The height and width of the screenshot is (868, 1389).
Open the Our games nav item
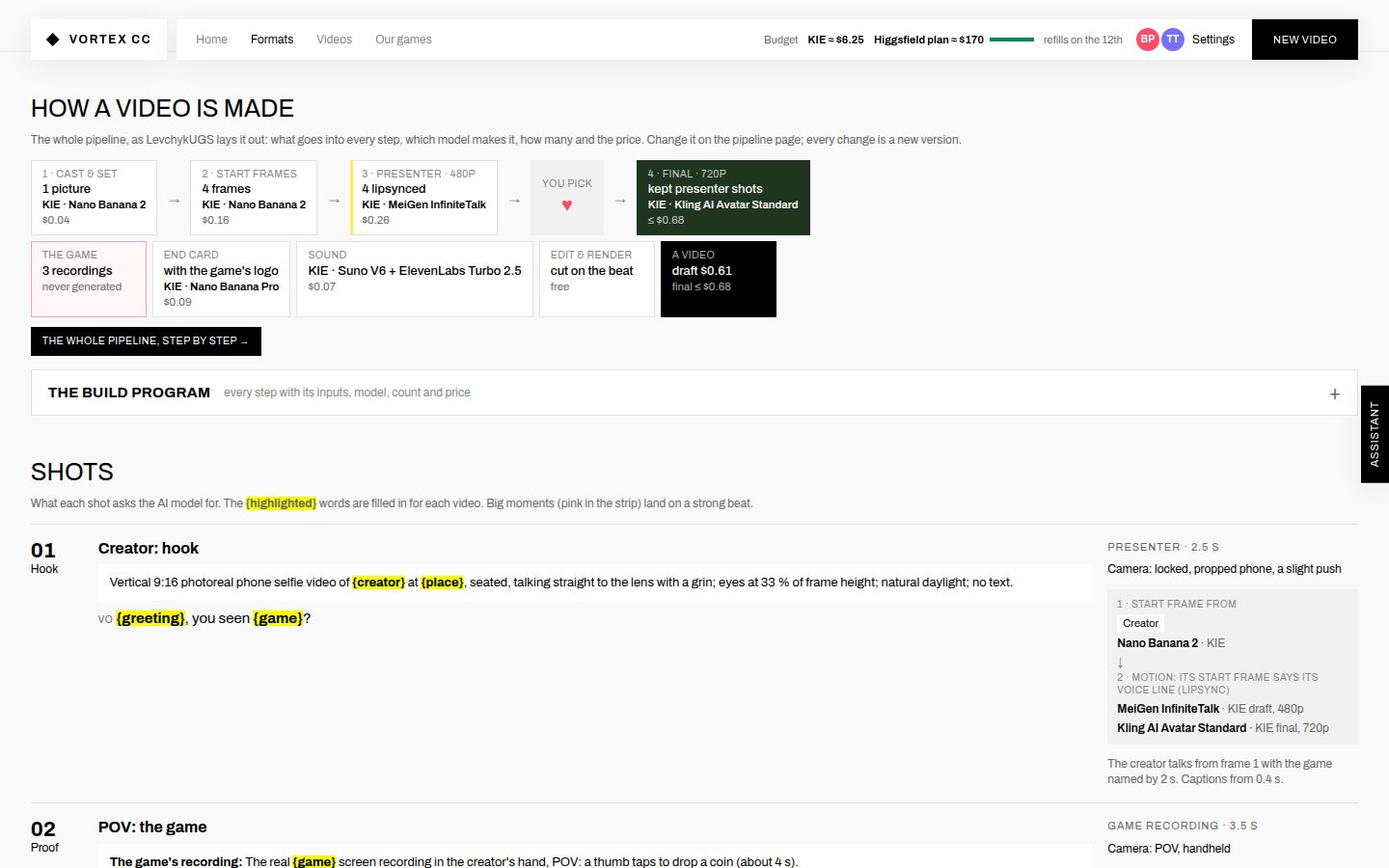403,40
